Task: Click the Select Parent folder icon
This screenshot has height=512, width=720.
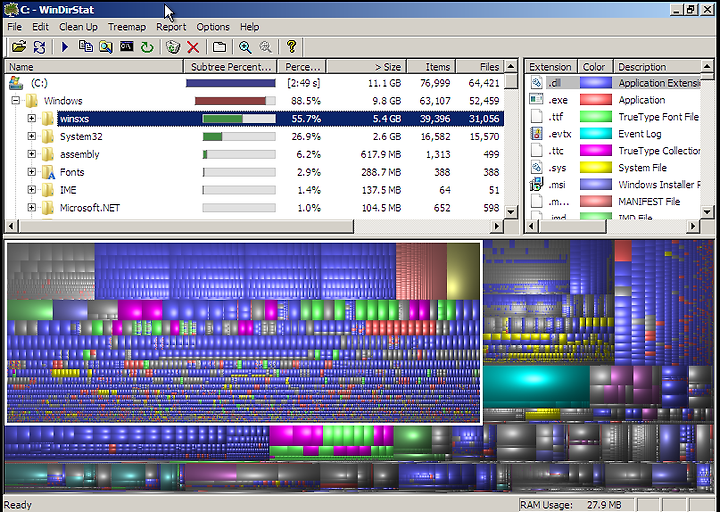Action: pyautogui.click(x=219, y=47)
